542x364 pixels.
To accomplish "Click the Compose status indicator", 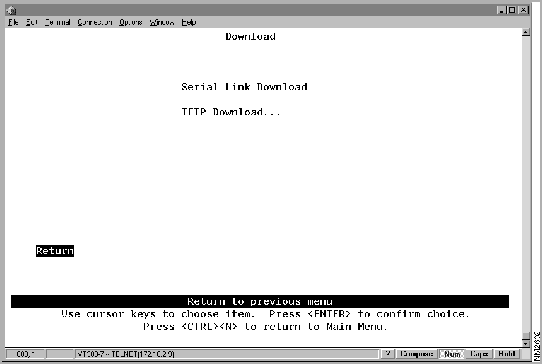I will [417, 354].
